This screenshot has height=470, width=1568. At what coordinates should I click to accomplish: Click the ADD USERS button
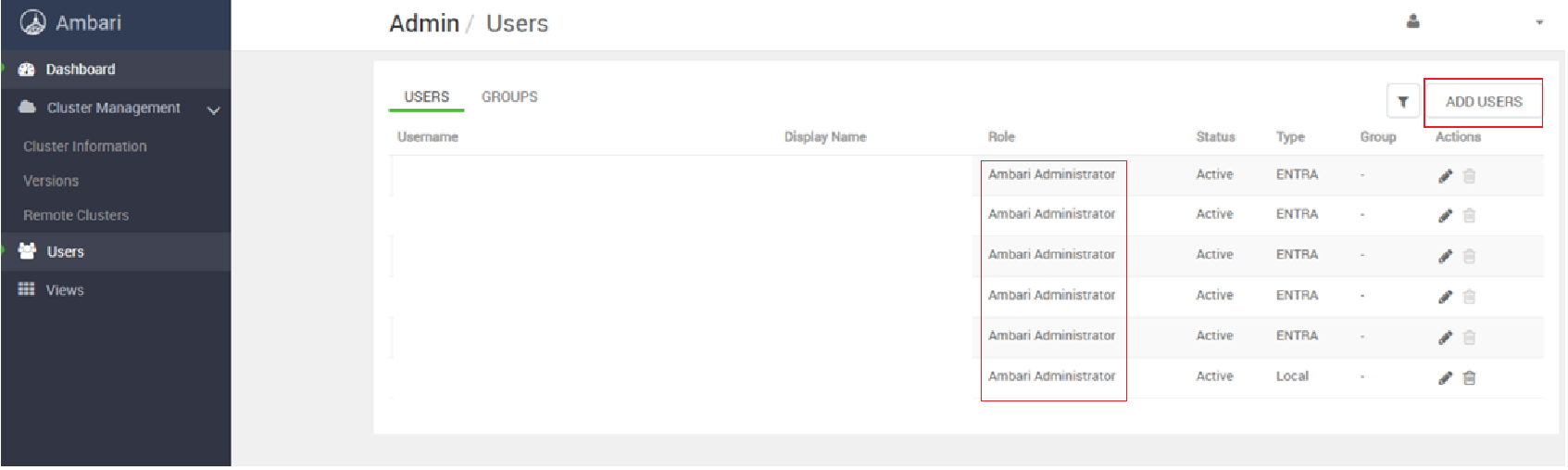[1483, 102]
